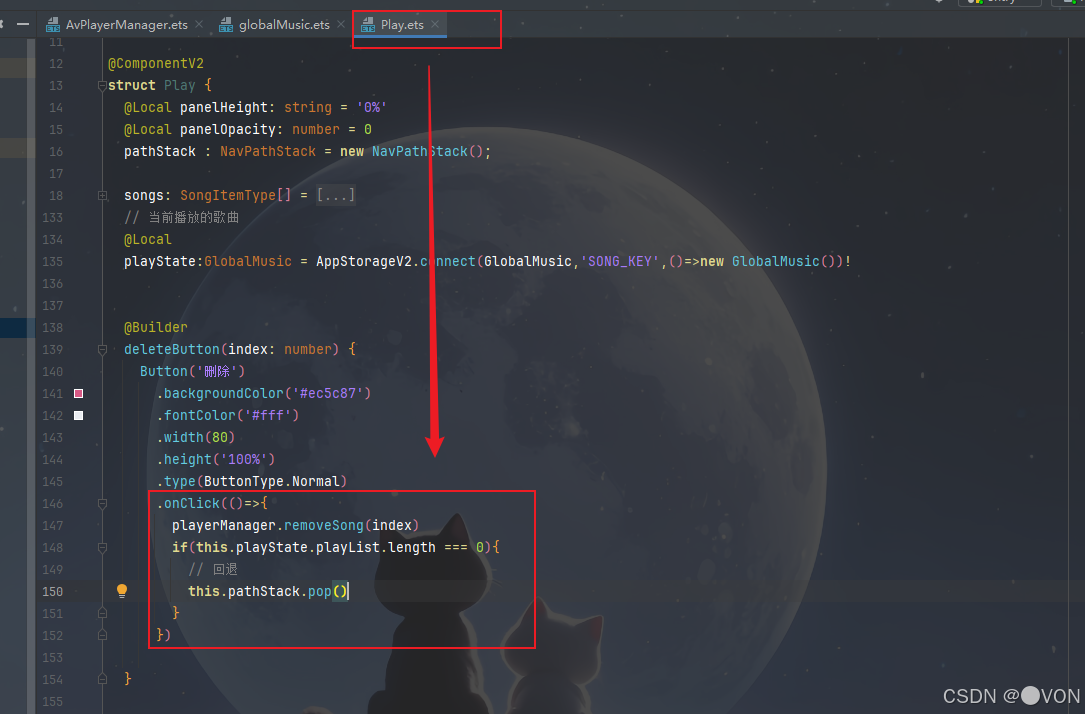Click the NavPathStack type on line 16

[268, 152]
